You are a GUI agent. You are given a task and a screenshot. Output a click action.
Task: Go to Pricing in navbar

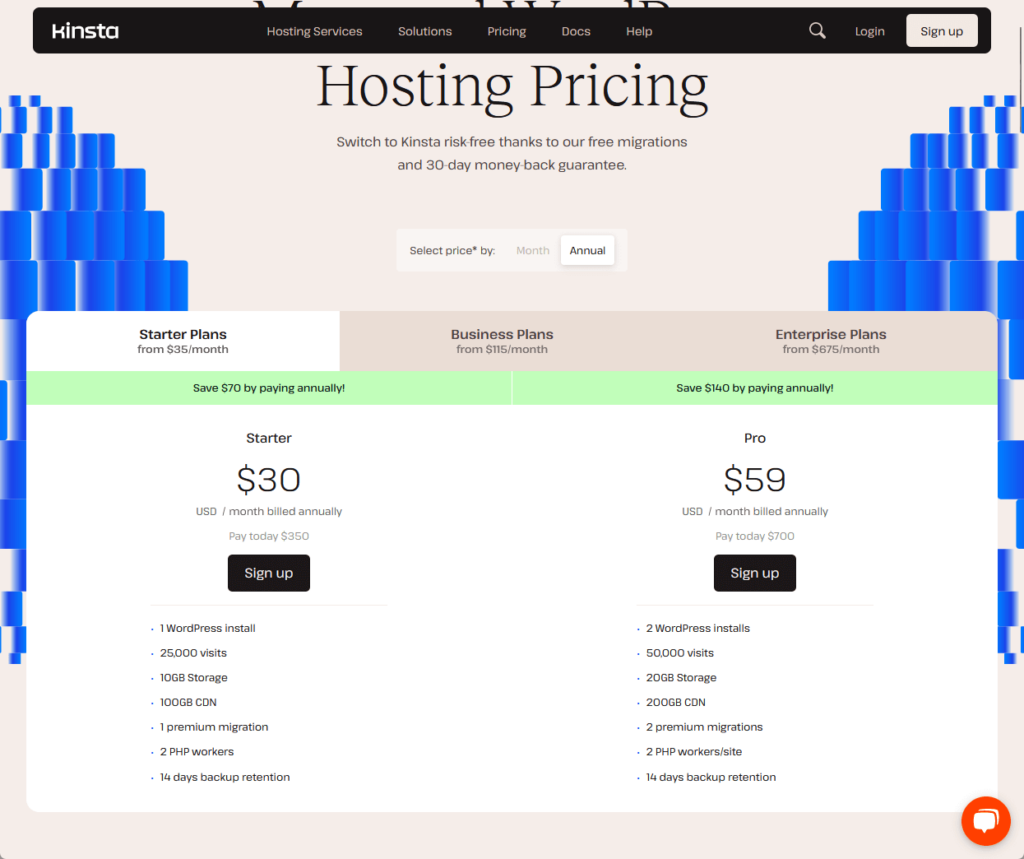pyautogui.click(x=506, y=31)
